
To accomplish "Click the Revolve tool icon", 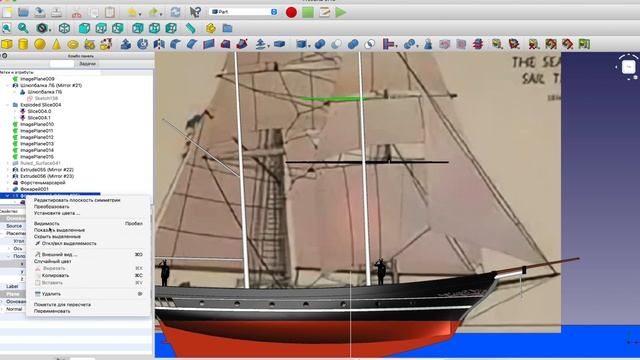I will (142, 44).
